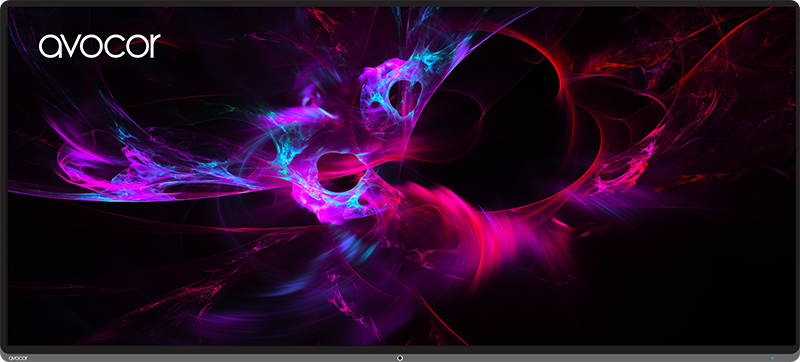Click the final 'r' in large avocor logo

click(155, 45)
